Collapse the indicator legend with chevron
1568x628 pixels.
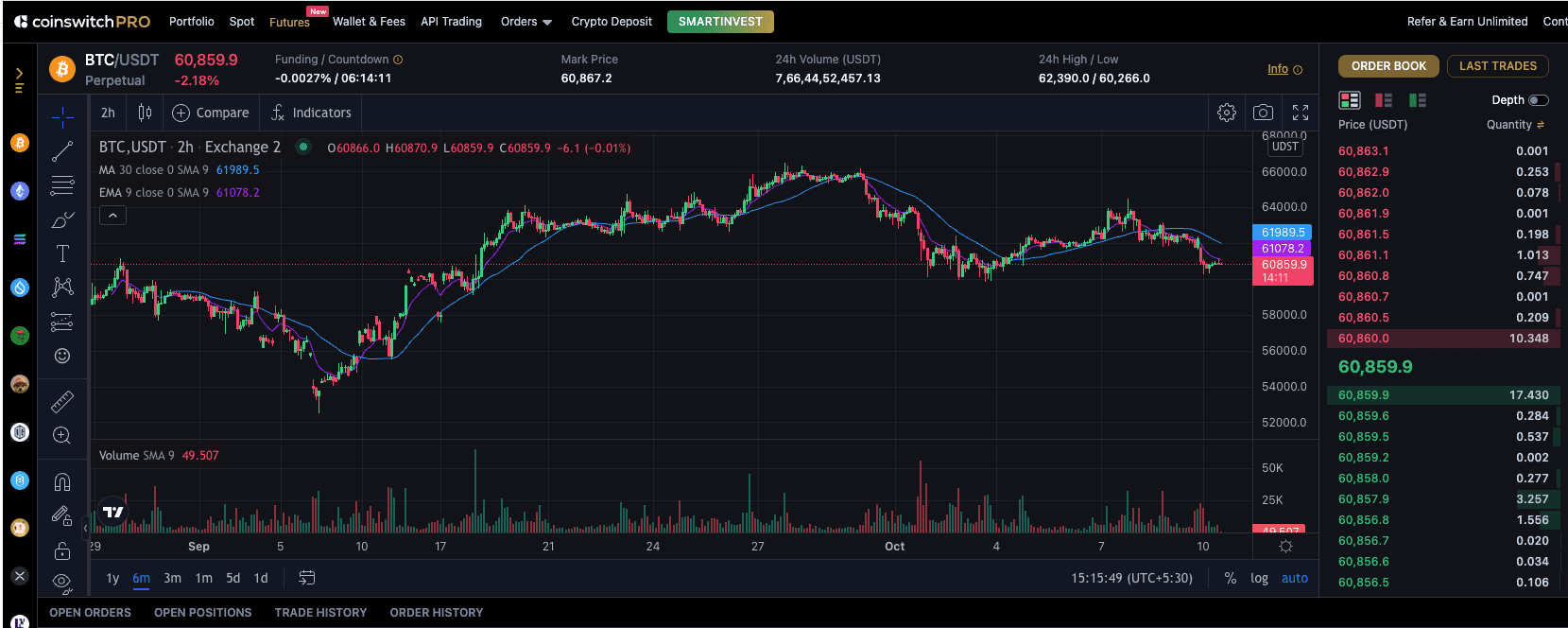(112, 216)
